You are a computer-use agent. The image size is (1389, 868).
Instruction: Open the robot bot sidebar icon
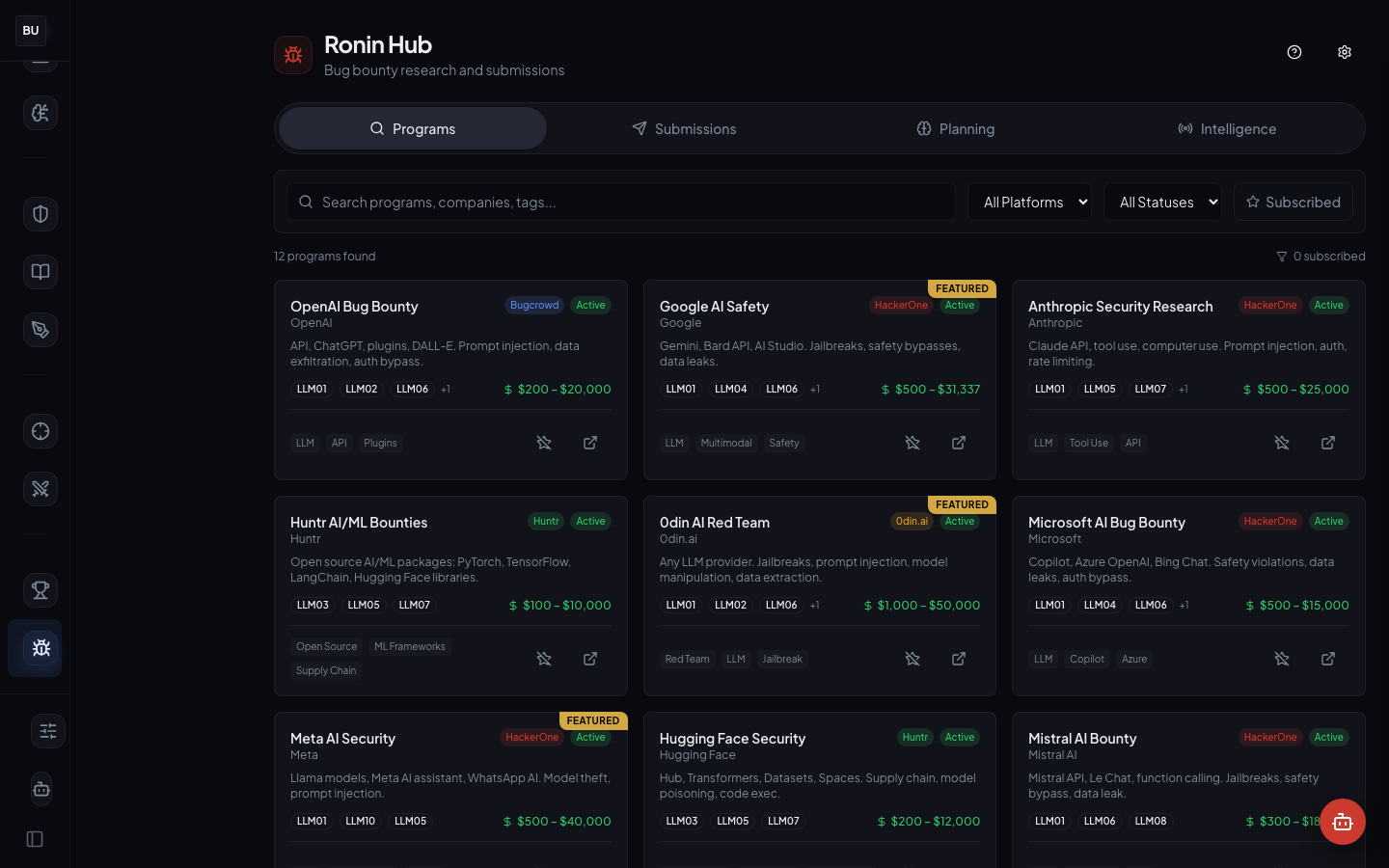pos(41,789)
